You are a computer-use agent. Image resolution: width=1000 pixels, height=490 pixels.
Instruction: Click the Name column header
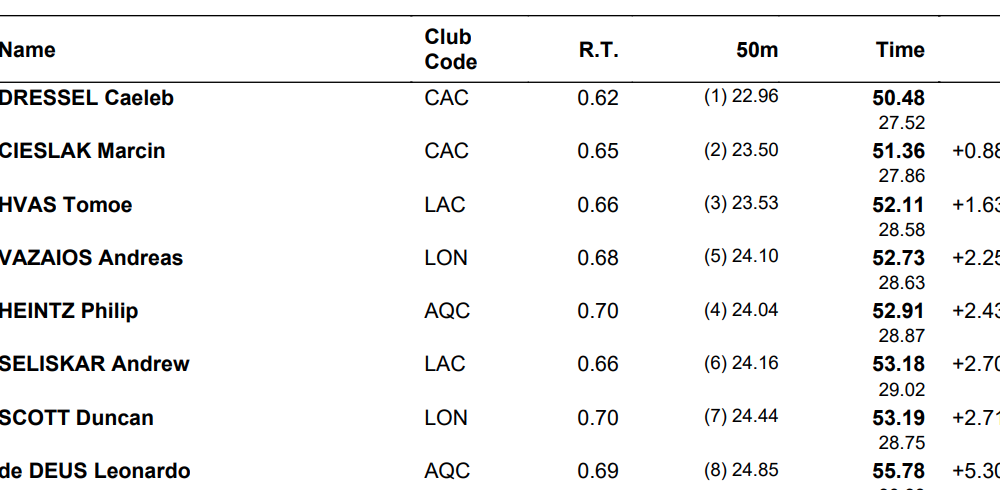pos(28,50)
